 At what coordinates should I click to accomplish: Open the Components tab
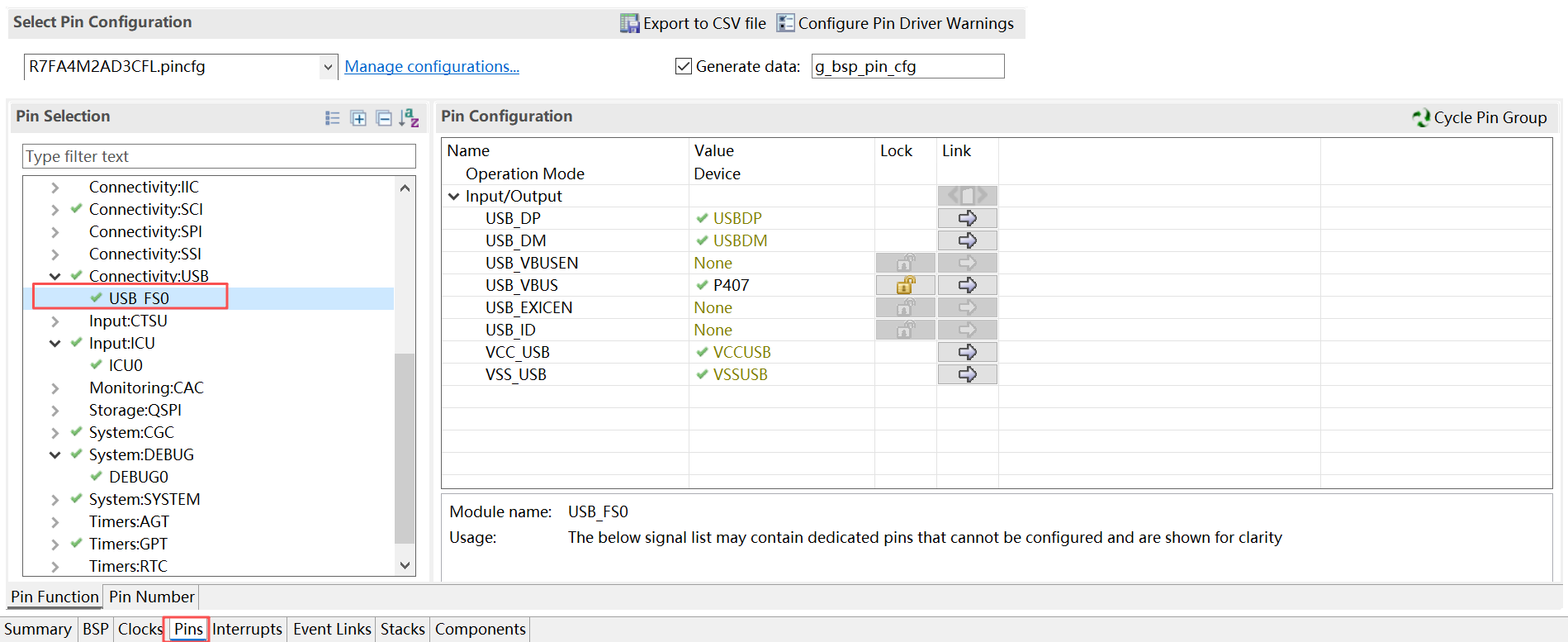[481, 629]
